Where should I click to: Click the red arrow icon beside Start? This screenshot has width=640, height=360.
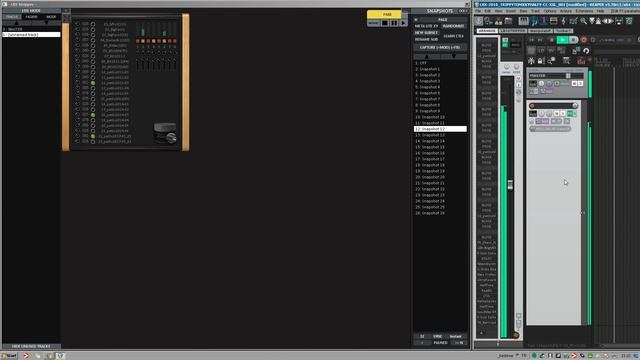[26, 356]
